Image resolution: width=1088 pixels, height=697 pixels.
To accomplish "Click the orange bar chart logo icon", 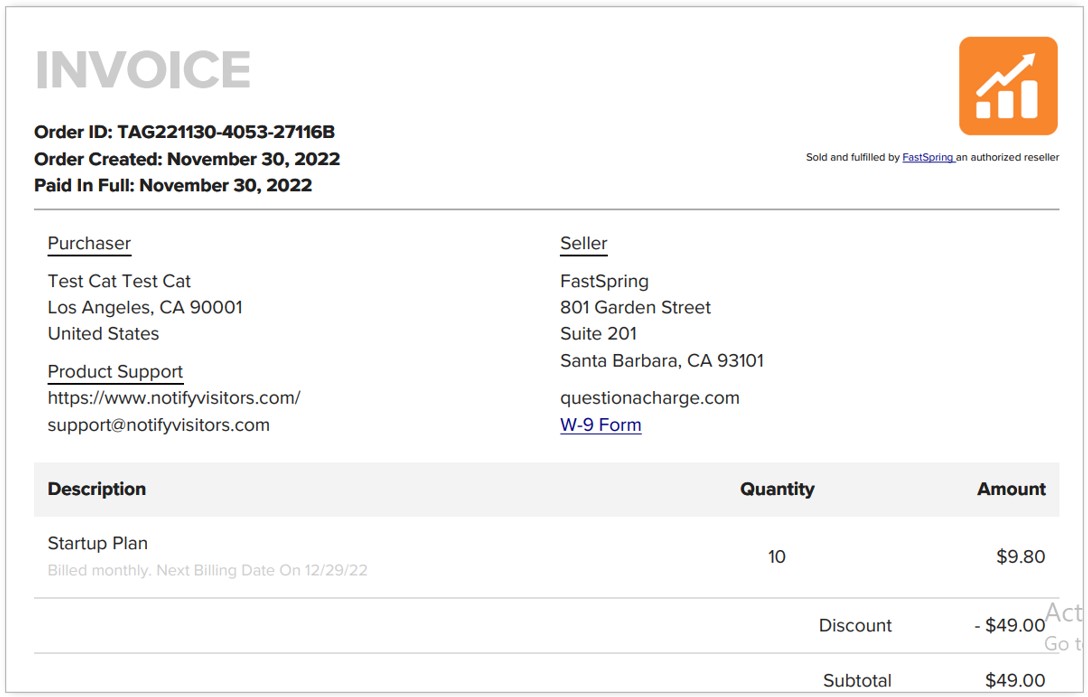I will coord(1008,86).
